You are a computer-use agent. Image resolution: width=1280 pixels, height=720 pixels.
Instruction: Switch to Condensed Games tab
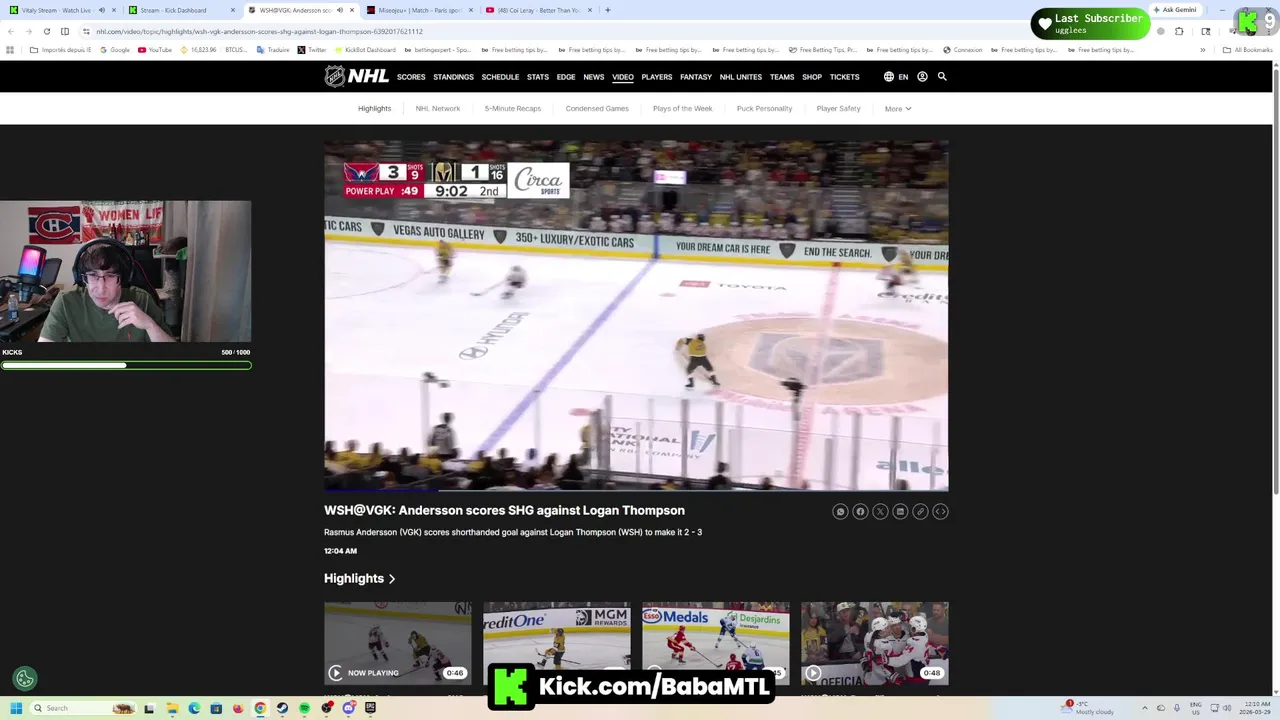[x=597, y=108]
